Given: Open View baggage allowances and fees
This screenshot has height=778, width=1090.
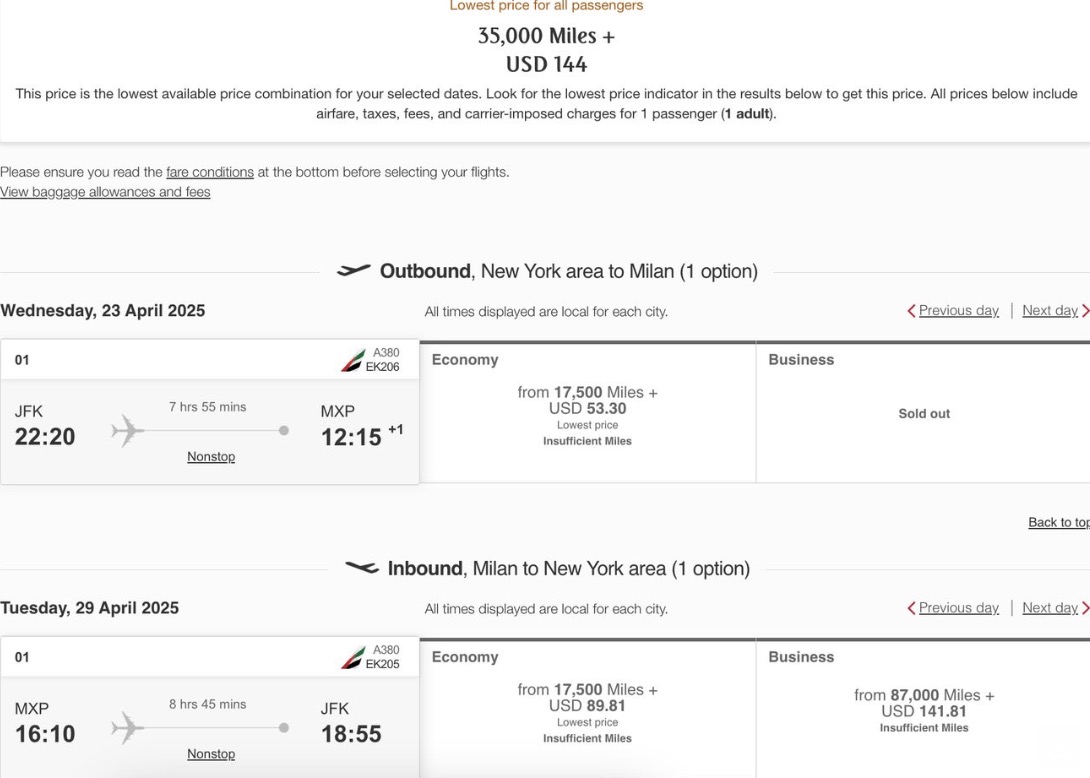Looking at the screenshot, I should click(104, 191).
